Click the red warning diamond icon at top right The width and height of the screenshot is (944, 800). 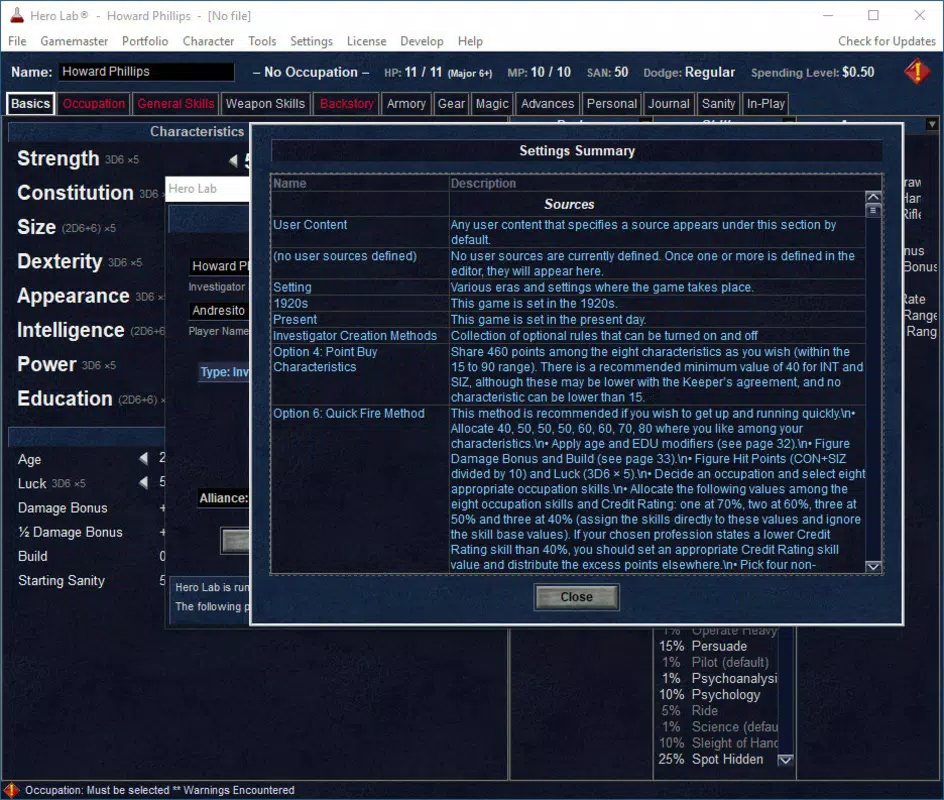916,72
